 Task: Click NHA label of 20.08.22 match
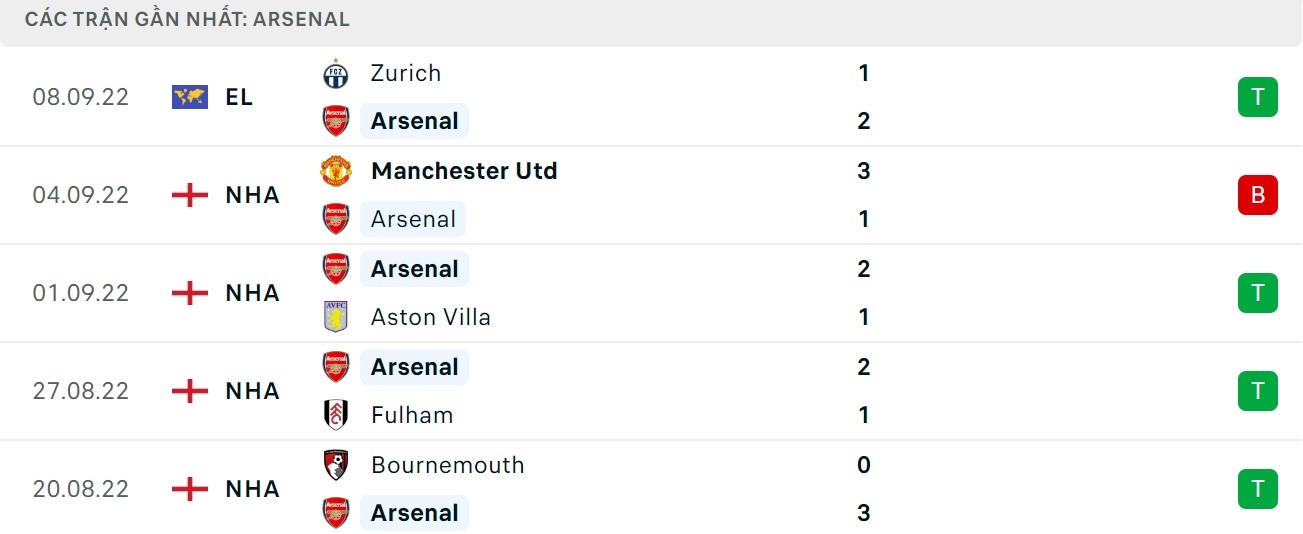point(252,489)
